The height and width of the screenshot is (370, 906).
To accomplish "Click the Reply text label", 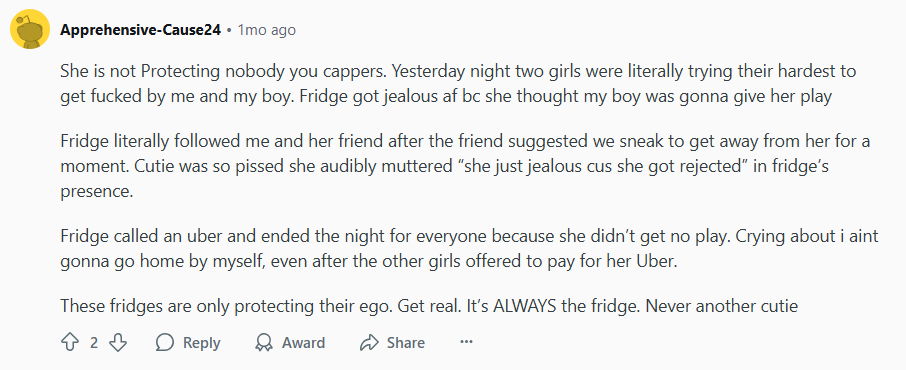I will (202, 343).
